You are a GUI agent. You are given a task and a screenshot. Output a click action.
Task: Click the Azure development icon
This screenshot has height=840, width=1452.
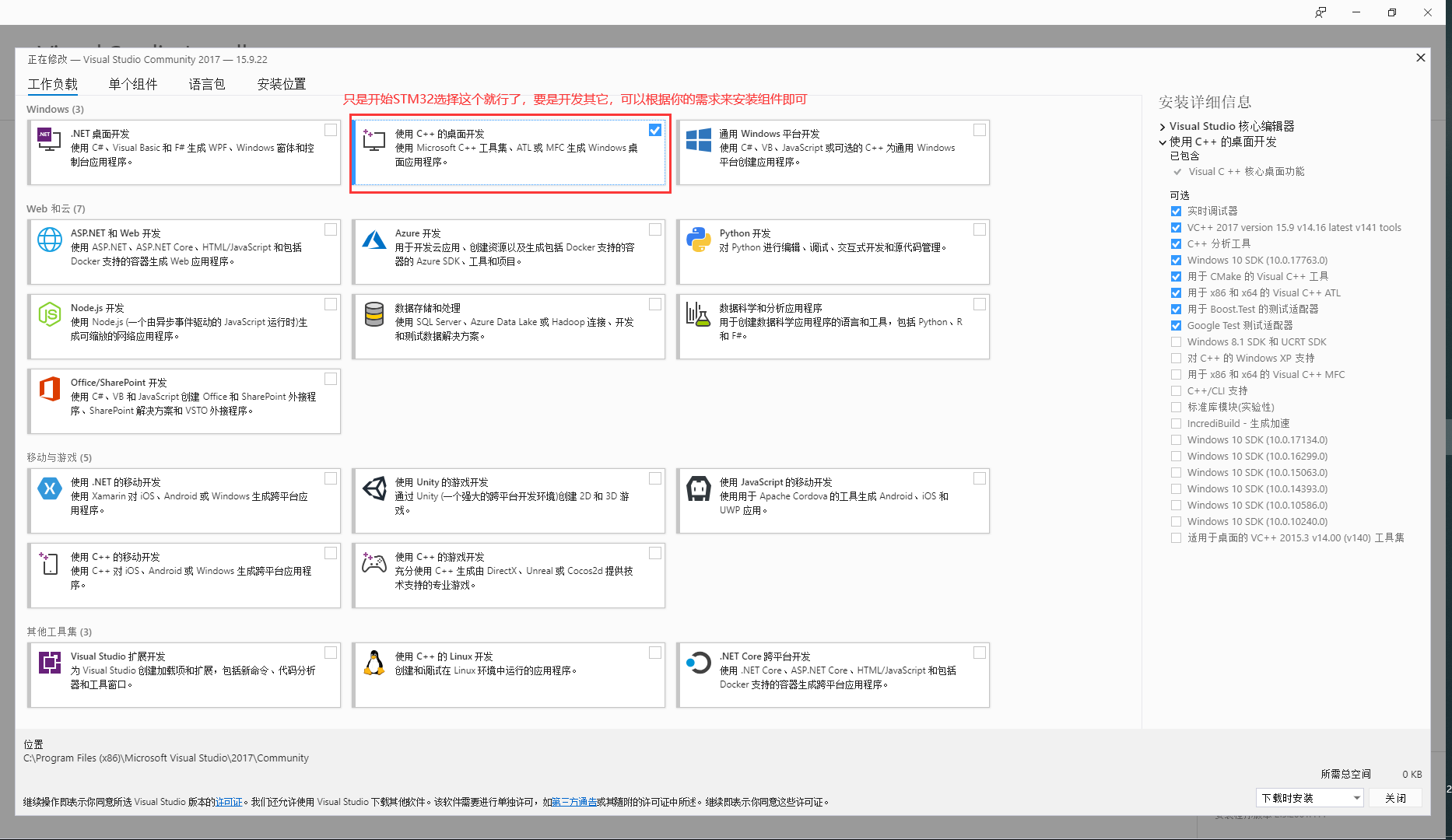coord(374,239)
